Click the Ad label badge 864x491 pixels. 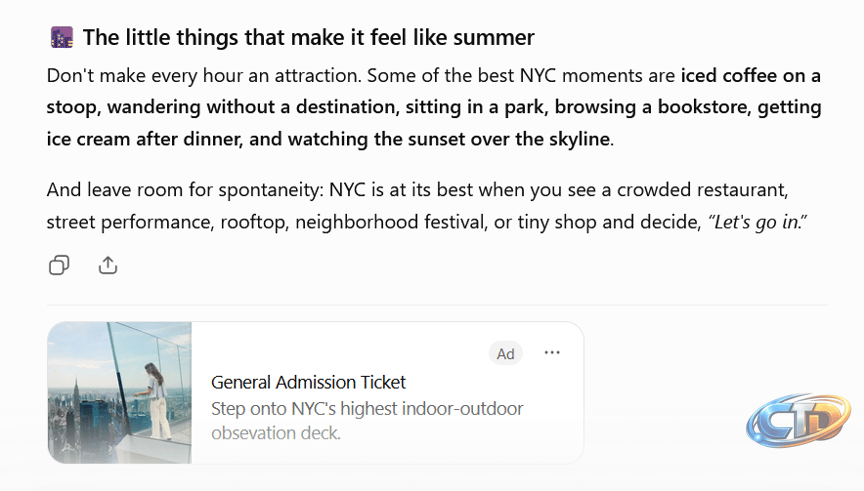[505, 353]
